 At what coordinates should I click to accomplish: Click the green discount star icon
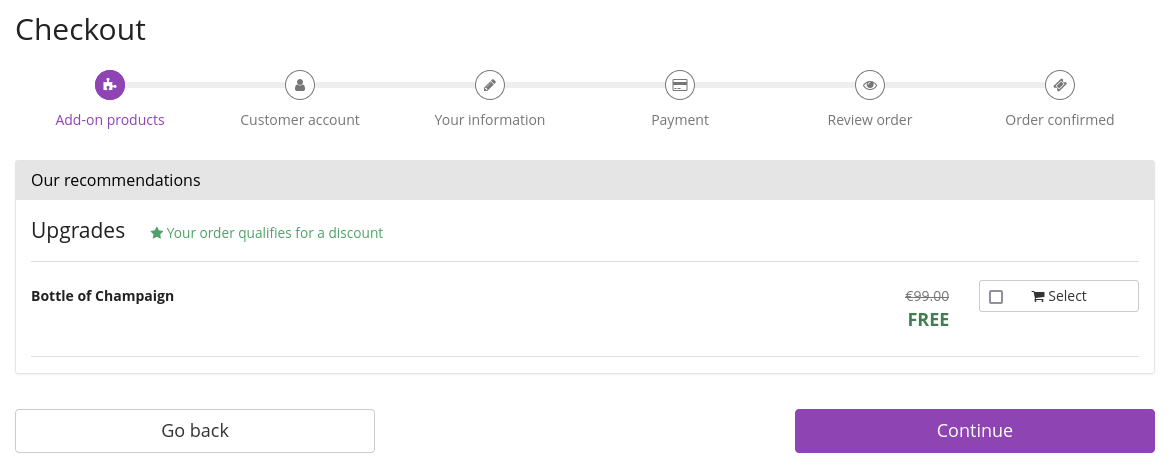click(x=157, y=233)
